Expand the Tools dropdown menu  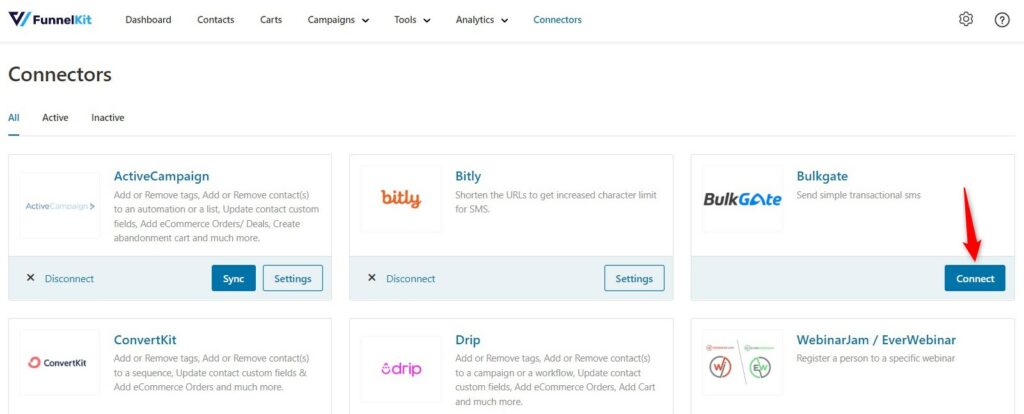[412, 20]
